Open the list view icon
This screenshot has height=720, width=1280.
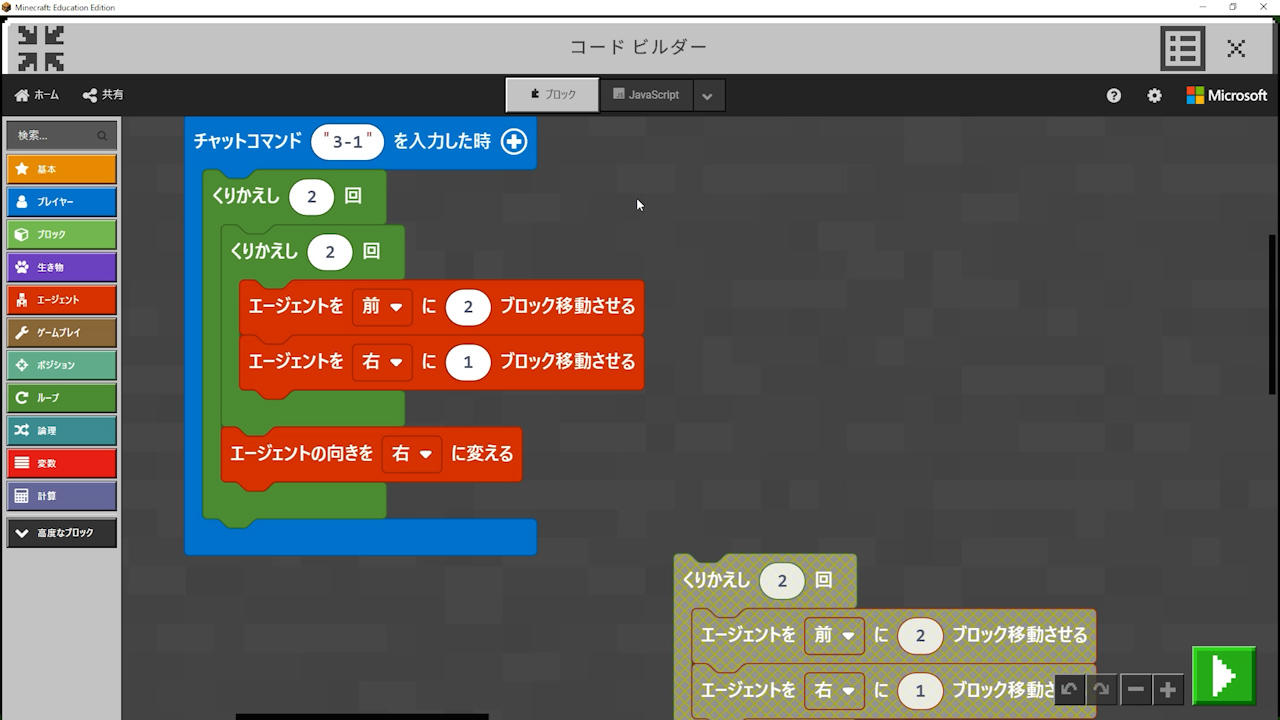coord(1182,48)
